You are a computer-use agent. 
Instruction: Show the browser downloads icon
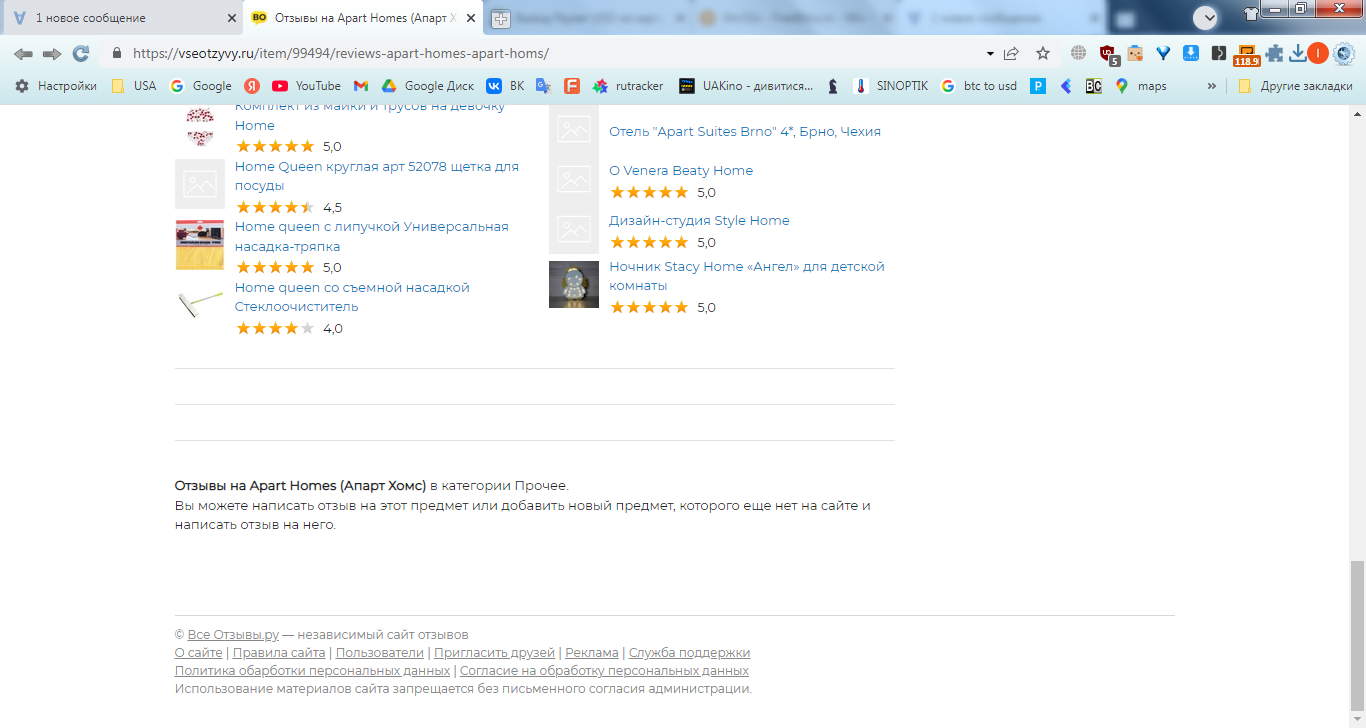[1298, 53]
